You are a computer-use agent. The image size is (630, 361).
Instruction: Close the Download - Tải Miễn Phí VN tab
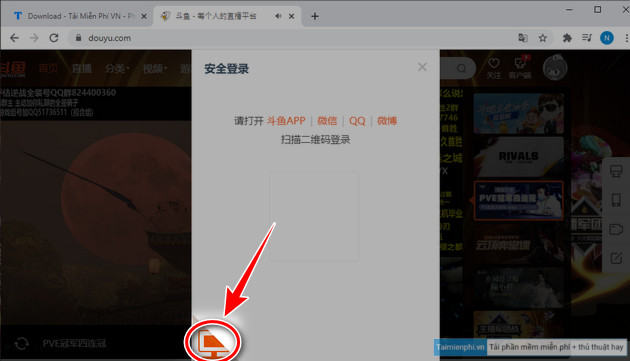pos(144,16)
